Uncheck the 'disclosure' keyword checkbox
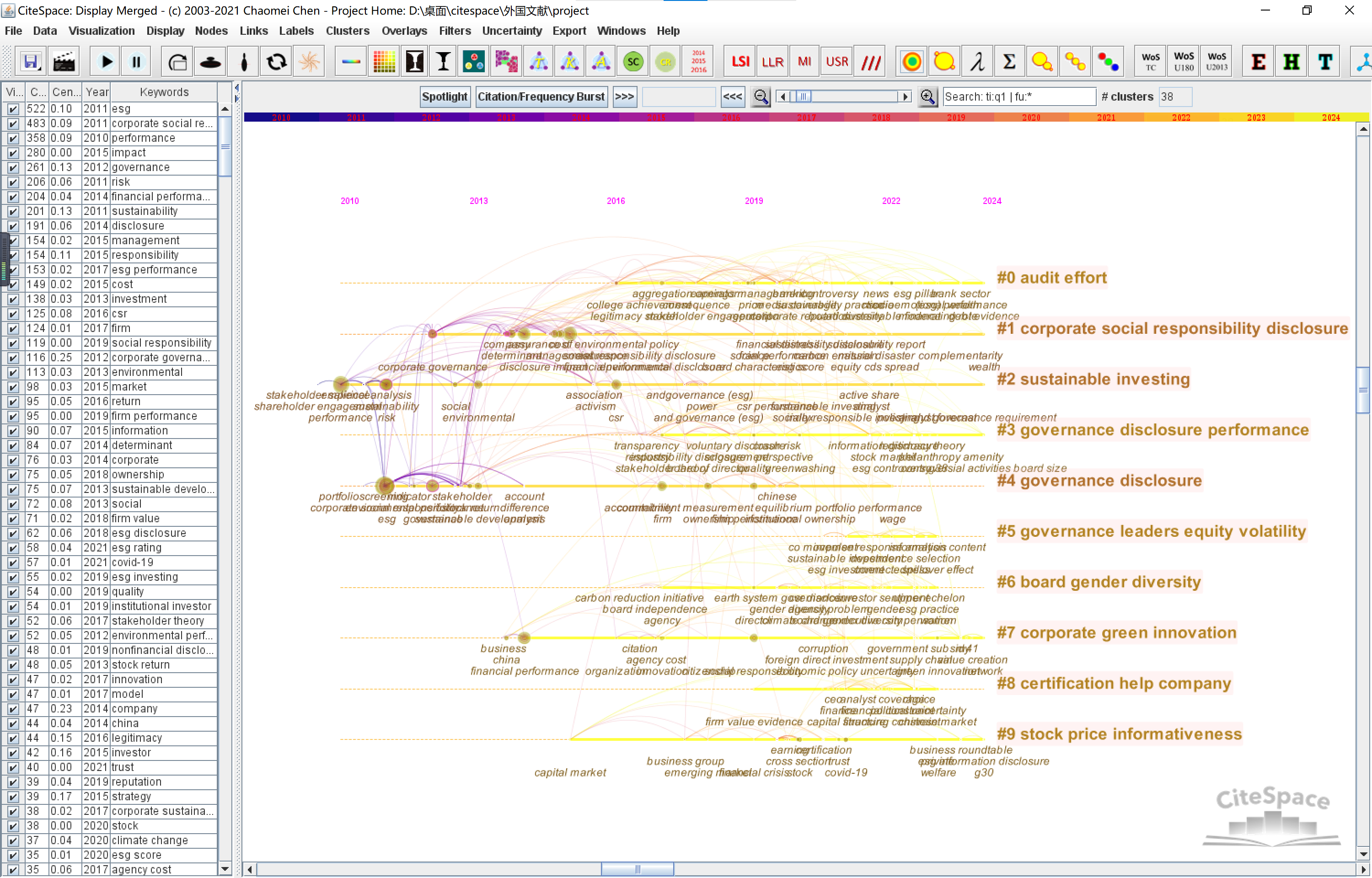 click(x=12, y=226)
